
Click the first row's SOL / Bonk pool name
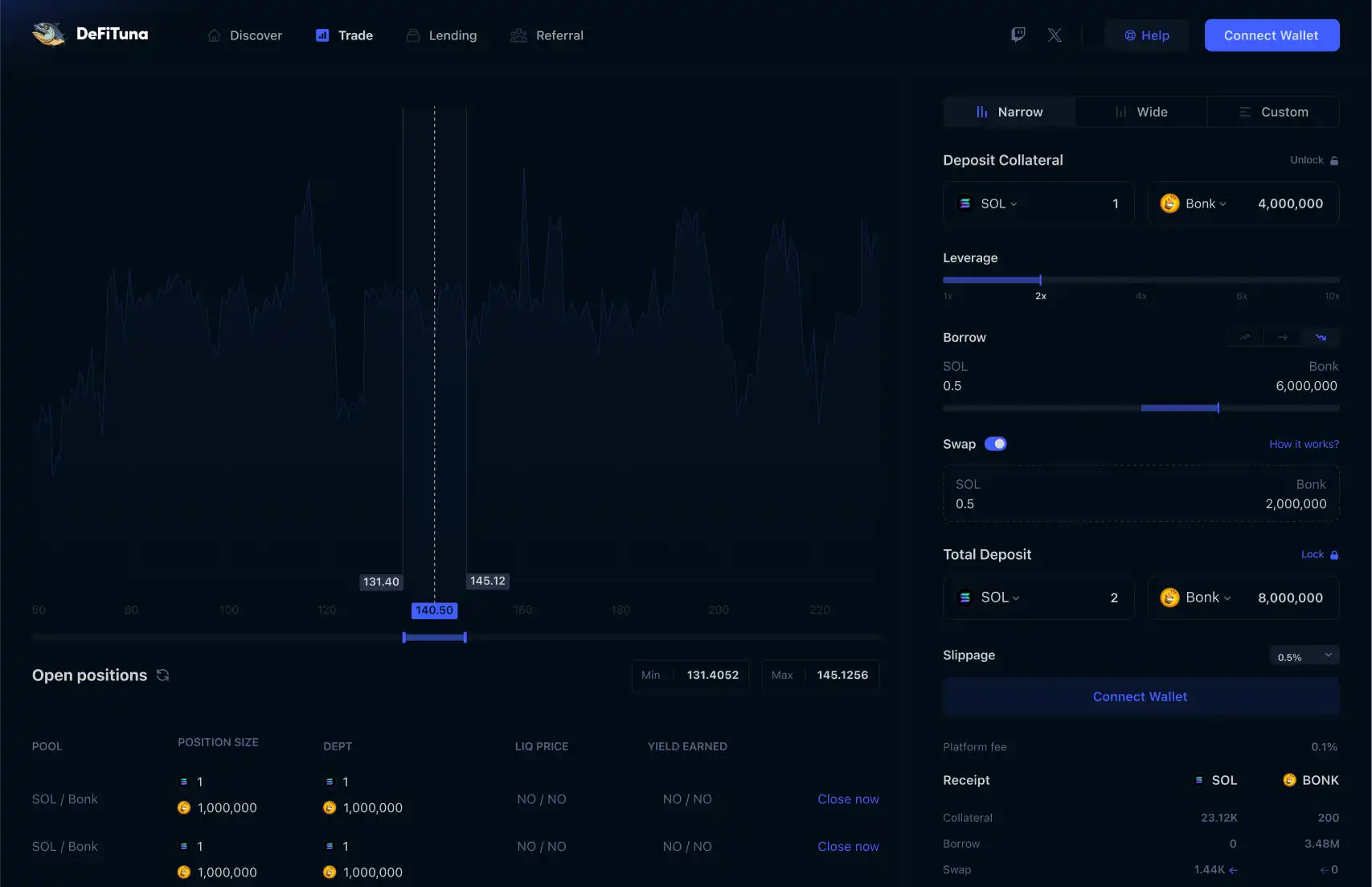coord(65,799)
